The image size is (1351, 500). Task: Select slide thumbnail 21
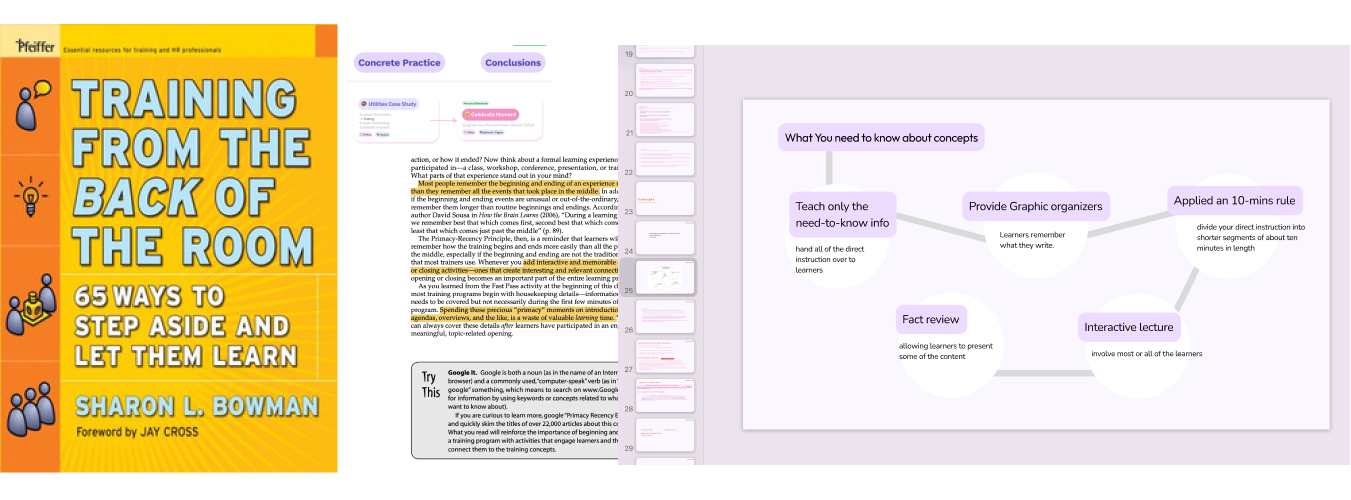(x=667, y=119)
